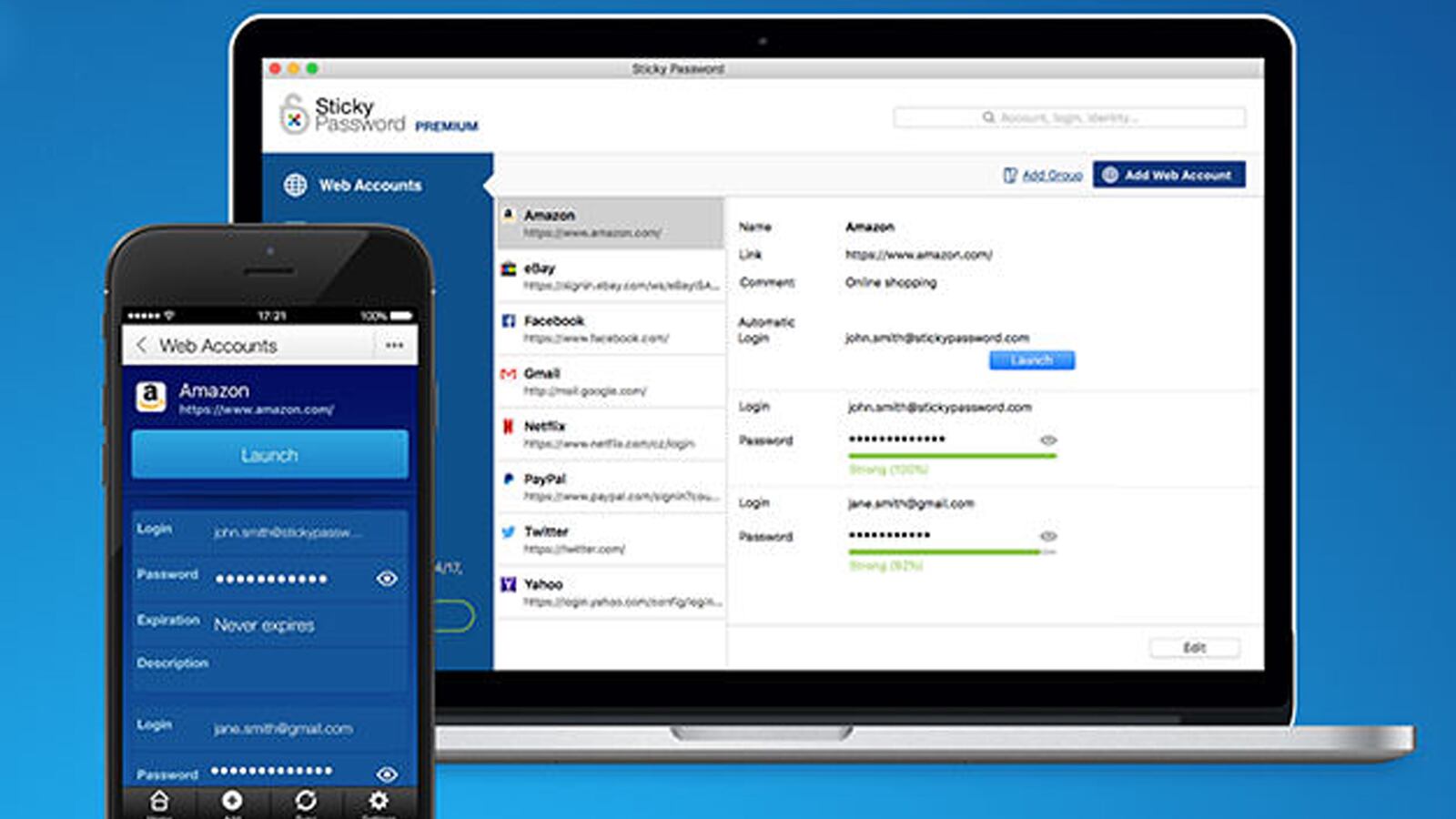Click the green strength bar under first password
The height and width of the screenshot is (819, 1456).
(x=952, y=456)
